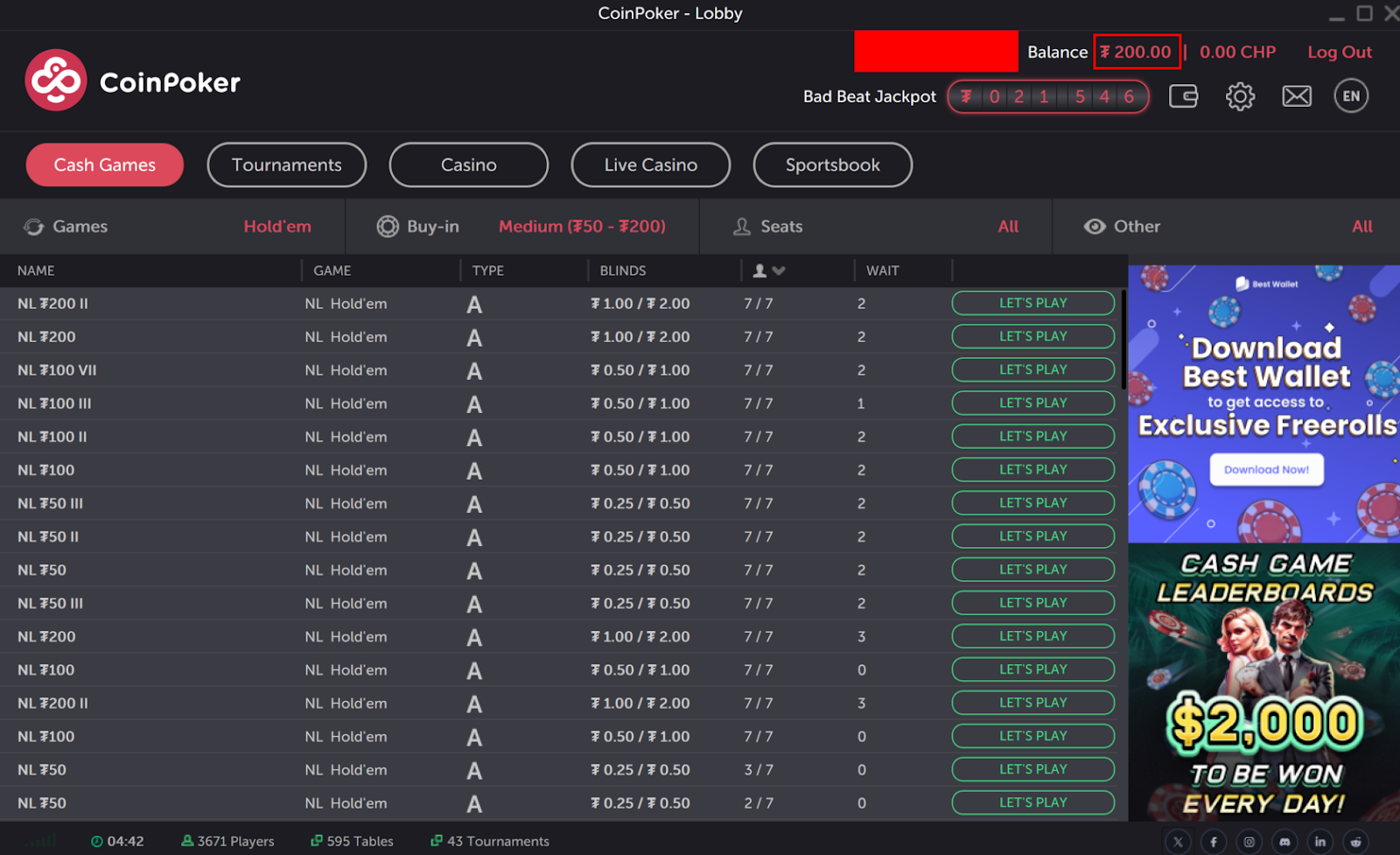Click the 595 Tables status icon
Image resolution: width=1400 pixels, height=855 pixels.
(317, 841)
